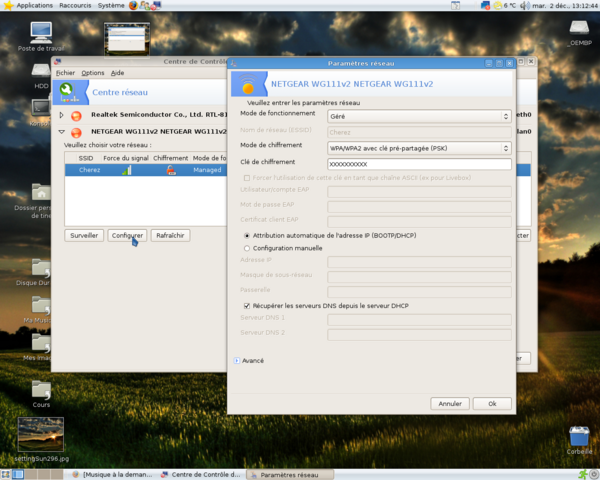Open the Applications star menu icon
Viewport: 600px width, 480px height.
(8, 5)
